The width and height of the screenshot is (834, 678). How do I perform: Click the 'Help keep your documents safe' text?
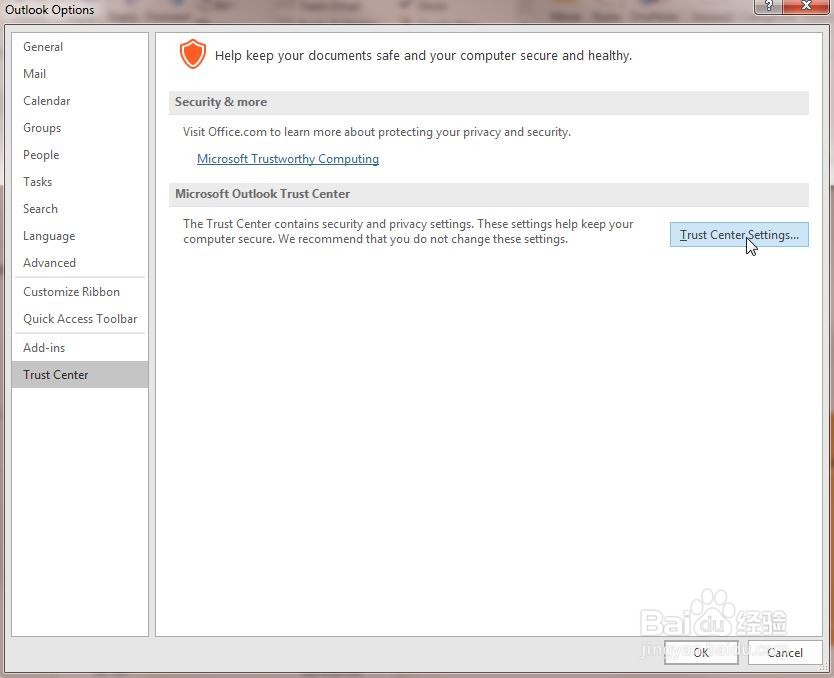423,56
